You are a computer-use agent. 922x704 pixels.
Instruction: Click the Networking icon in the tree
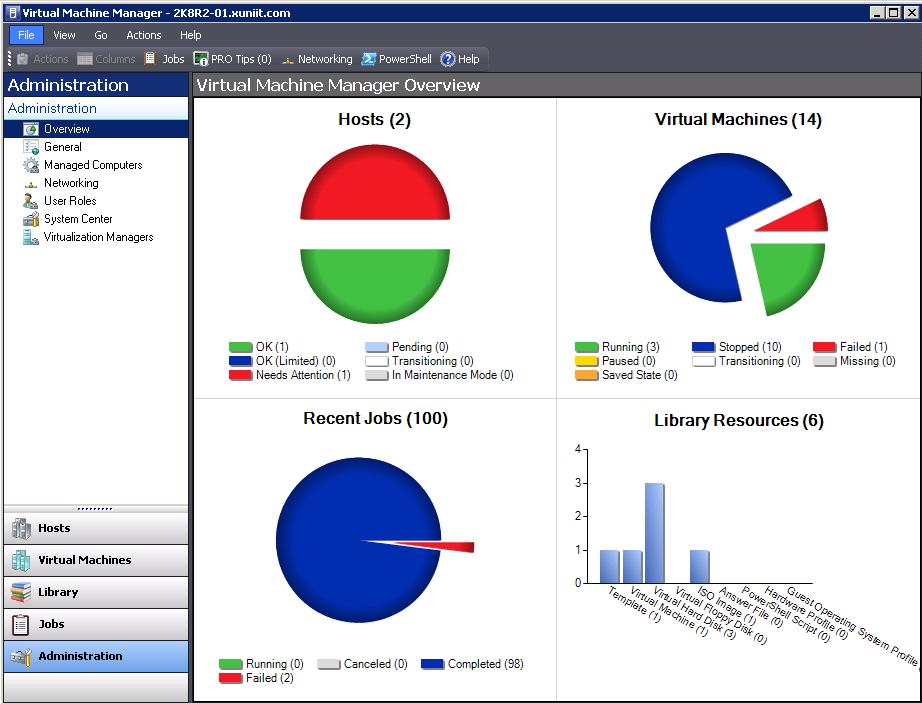(31, 184)
